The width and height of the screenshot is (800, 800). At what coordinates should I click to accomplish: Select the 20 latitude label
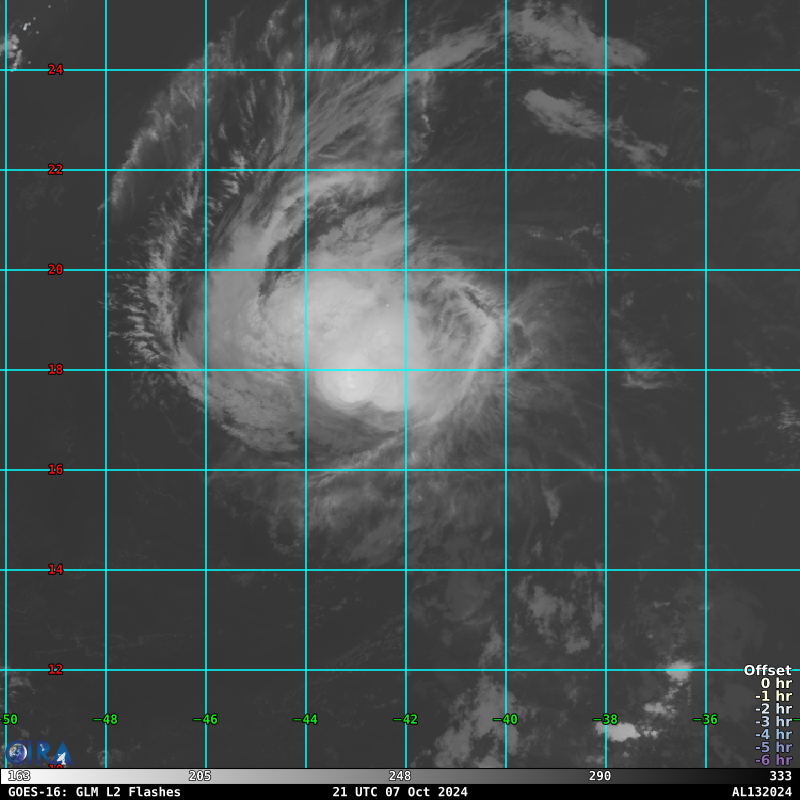pyautogui.click(x=56, y=269)
